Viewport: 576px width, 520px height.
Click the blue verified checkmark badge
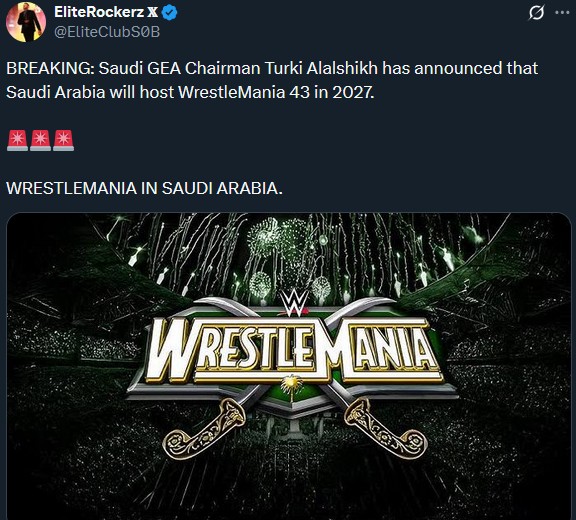point(170,12)
